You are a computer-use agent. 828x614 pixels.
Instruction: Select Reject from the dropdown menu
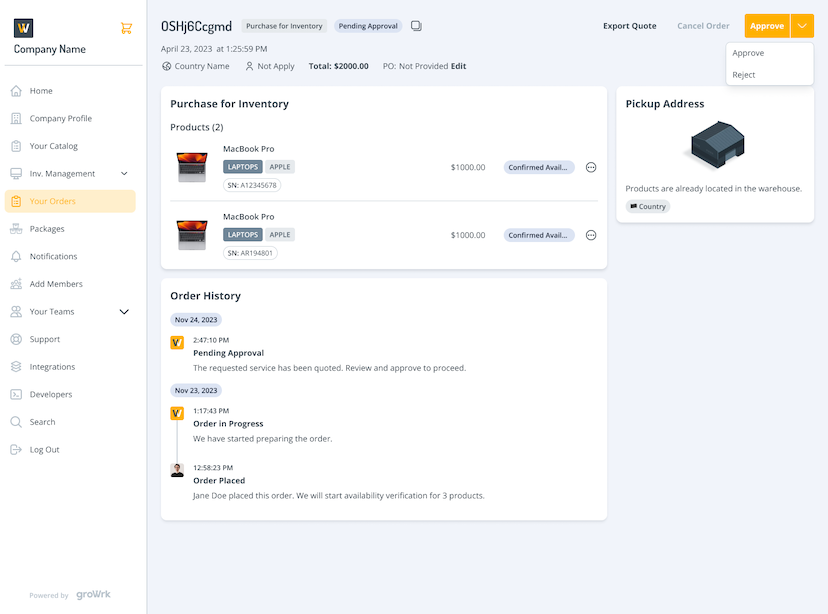744,75
